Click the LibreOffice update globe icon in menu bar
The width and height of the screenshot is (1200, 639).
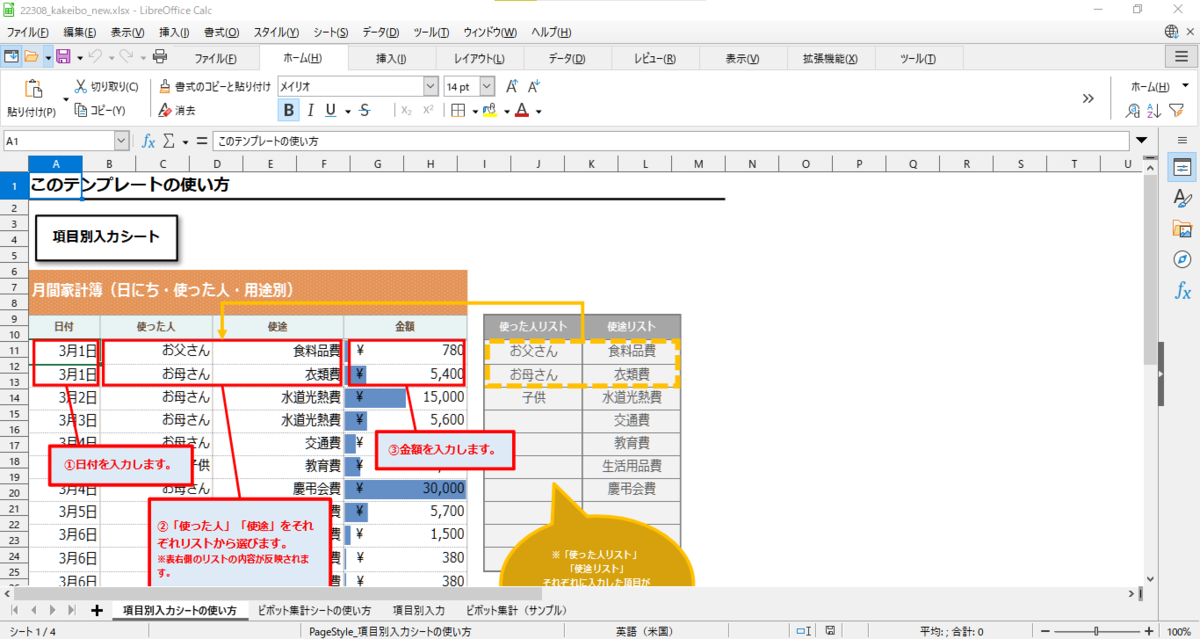pos(1171,33)
